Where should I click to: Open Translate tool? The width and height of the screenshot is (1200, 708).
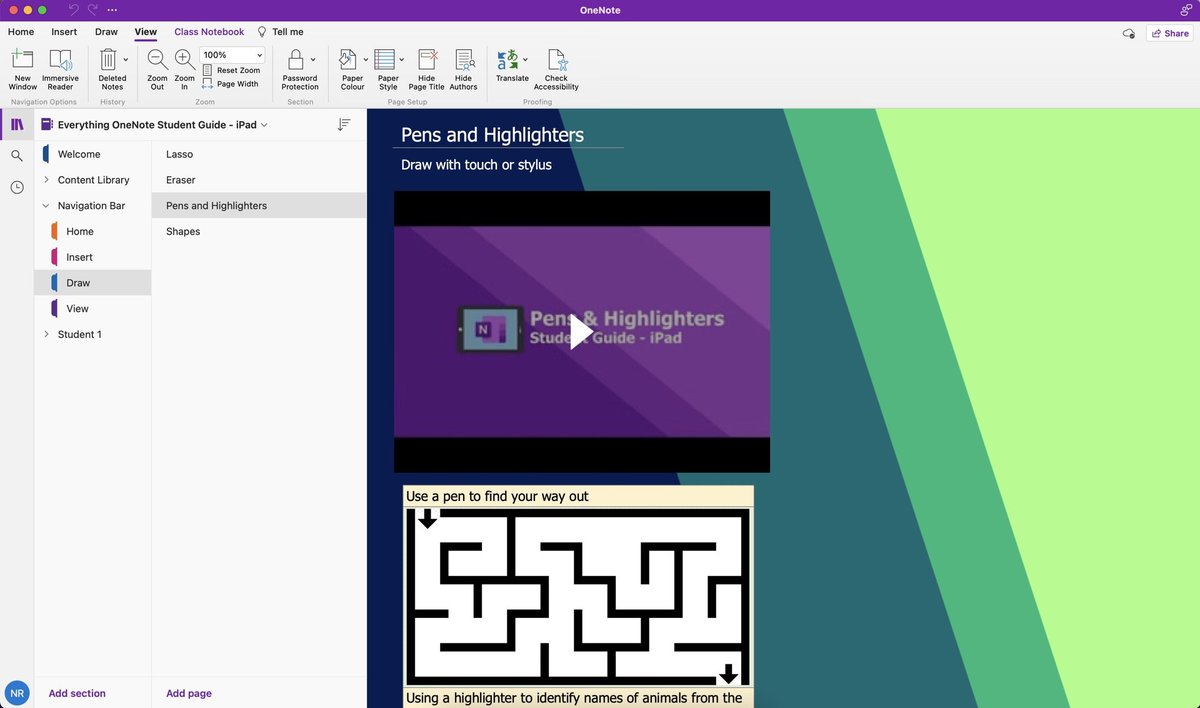click(510, 66)
